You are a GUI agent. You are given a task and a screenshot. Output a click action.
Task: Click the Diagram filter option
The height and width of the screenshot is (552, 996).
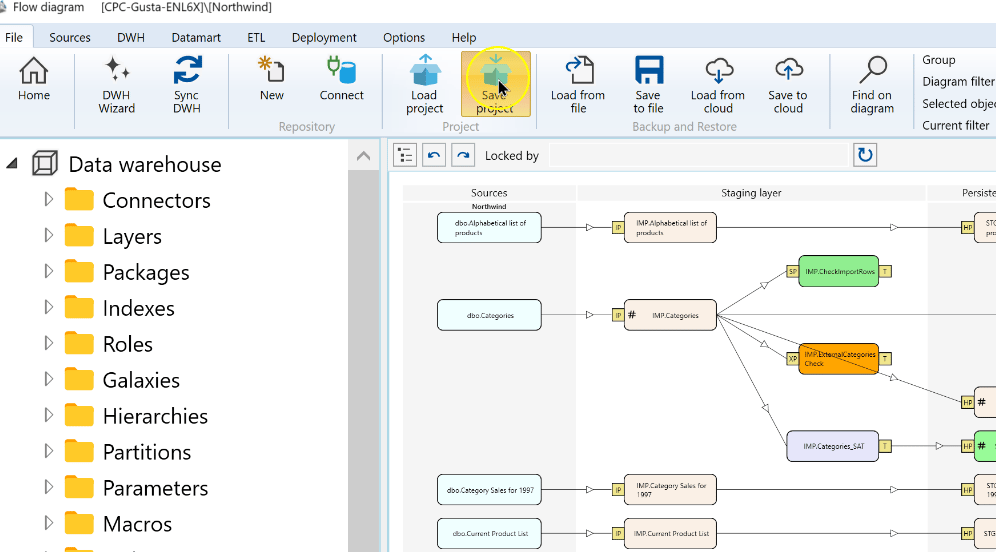[958, 81]
